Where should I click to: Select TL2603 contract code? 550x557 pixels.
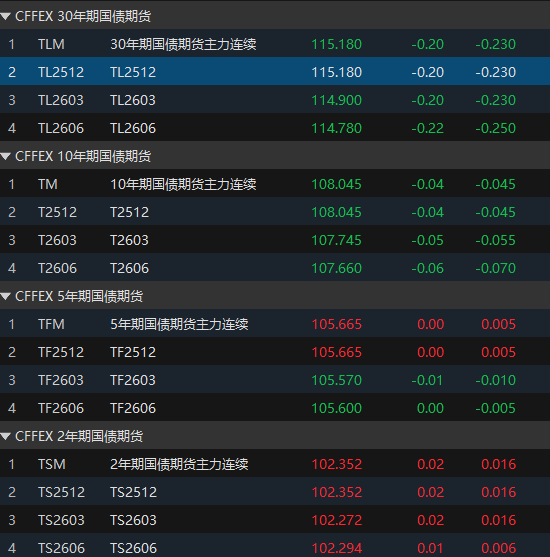(61, 100)
